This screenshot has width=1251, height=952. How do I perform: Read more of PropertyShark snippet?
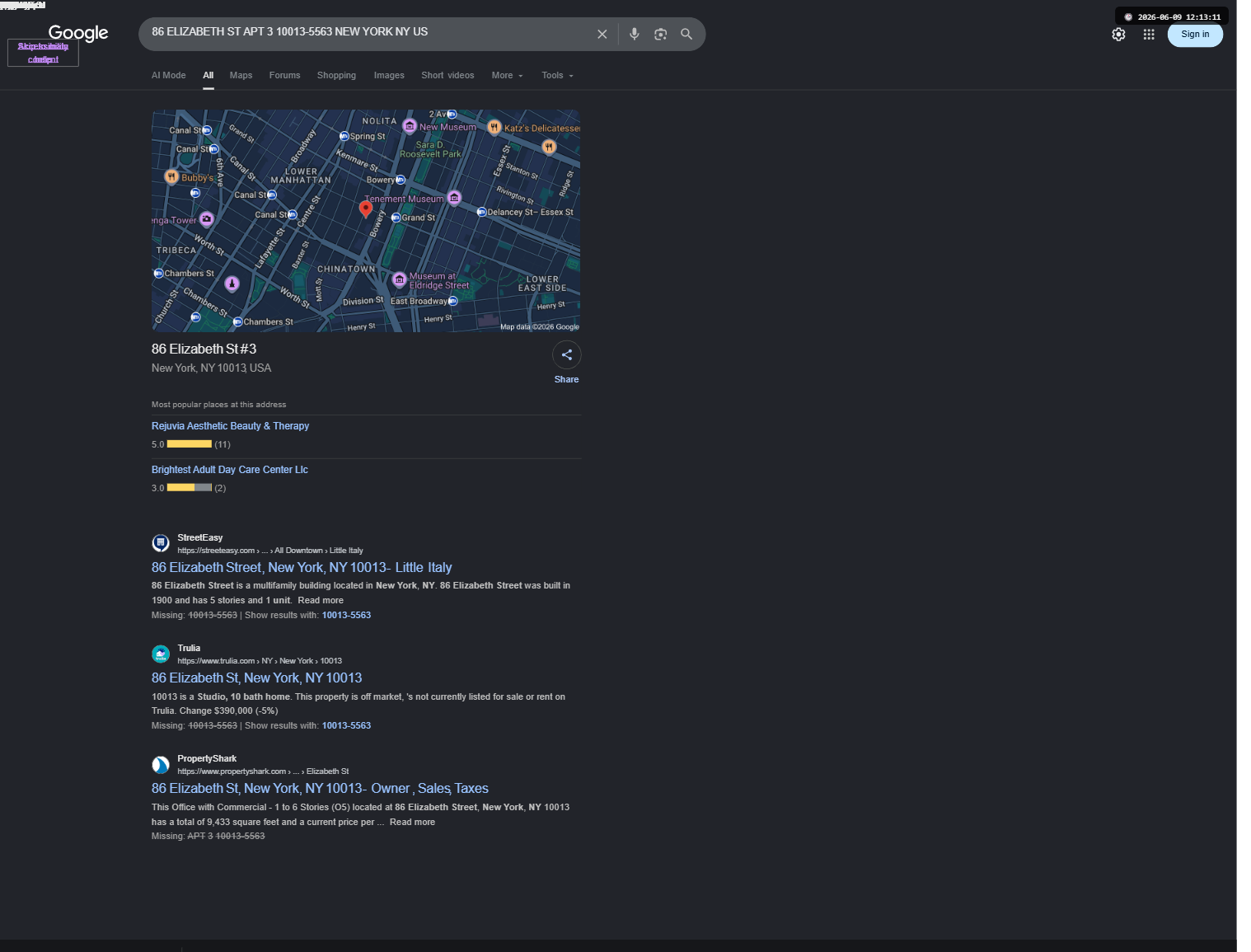point(412,822)
